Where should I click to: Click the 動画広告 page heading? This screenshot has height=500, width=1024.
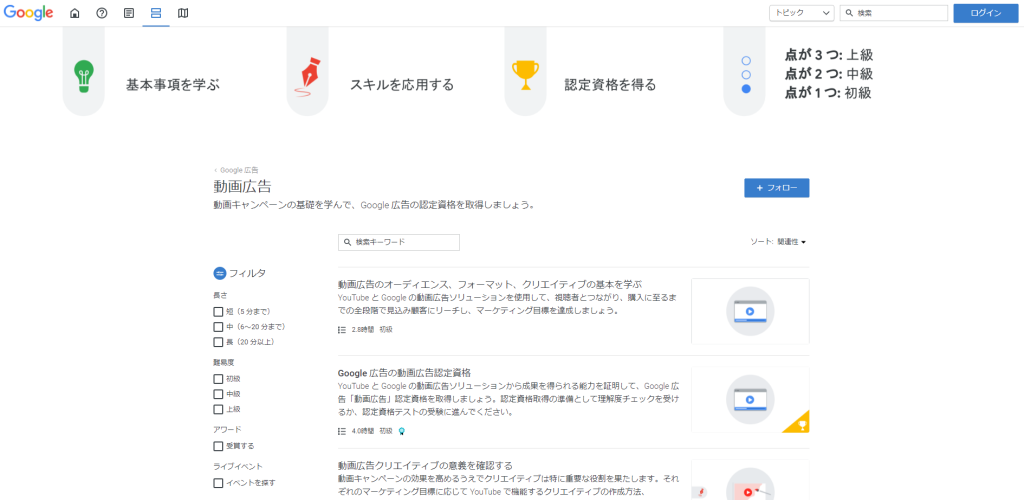pyautogui.click(x=242, y=187)
